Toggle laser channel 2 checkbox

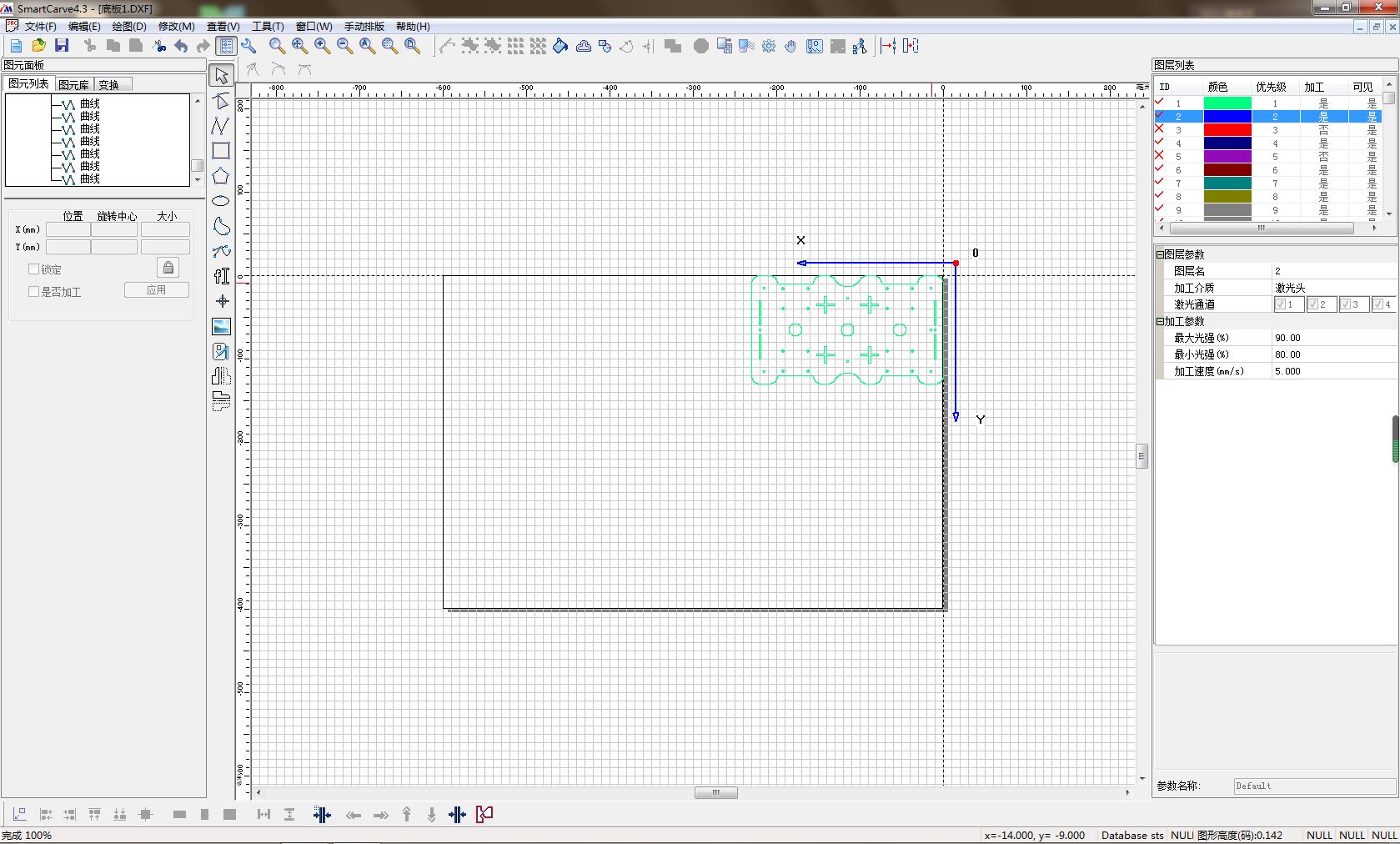point(1313,304)
